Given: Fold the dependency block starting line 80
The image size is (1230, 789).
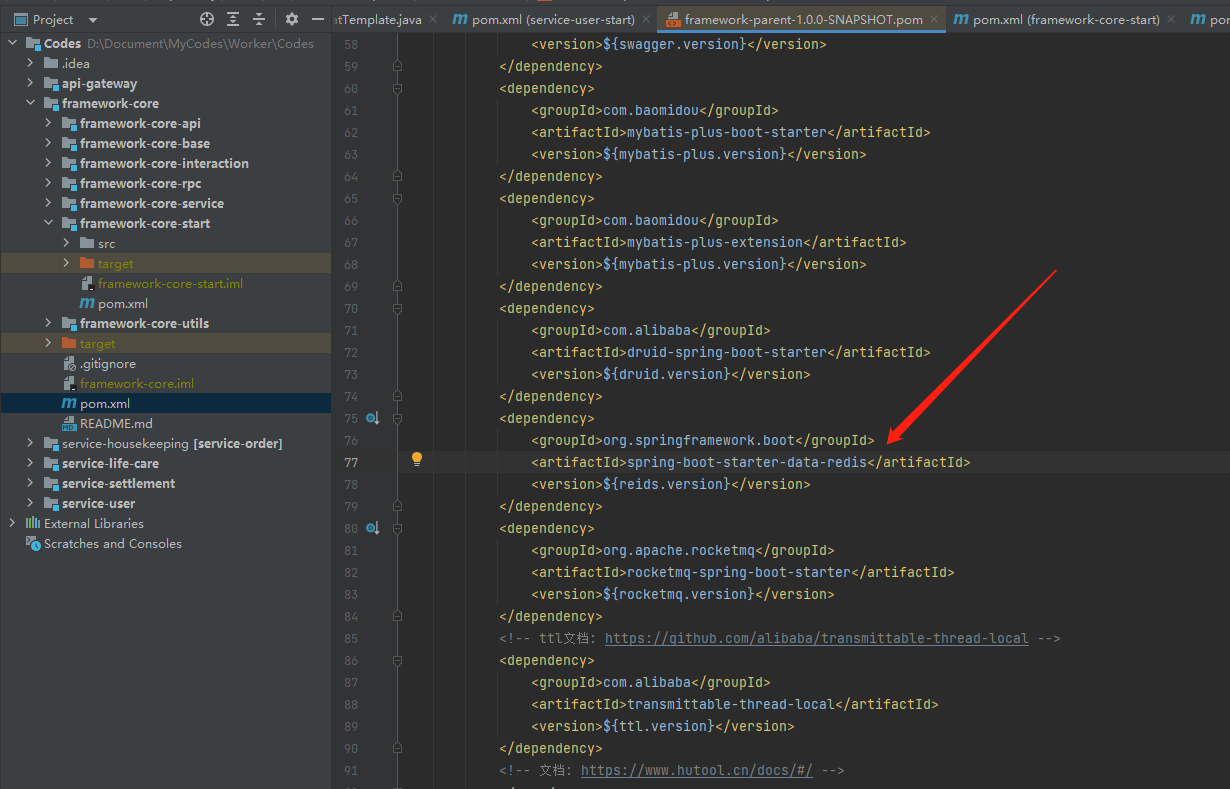Looking at the screenshot, I should point(397,528).
